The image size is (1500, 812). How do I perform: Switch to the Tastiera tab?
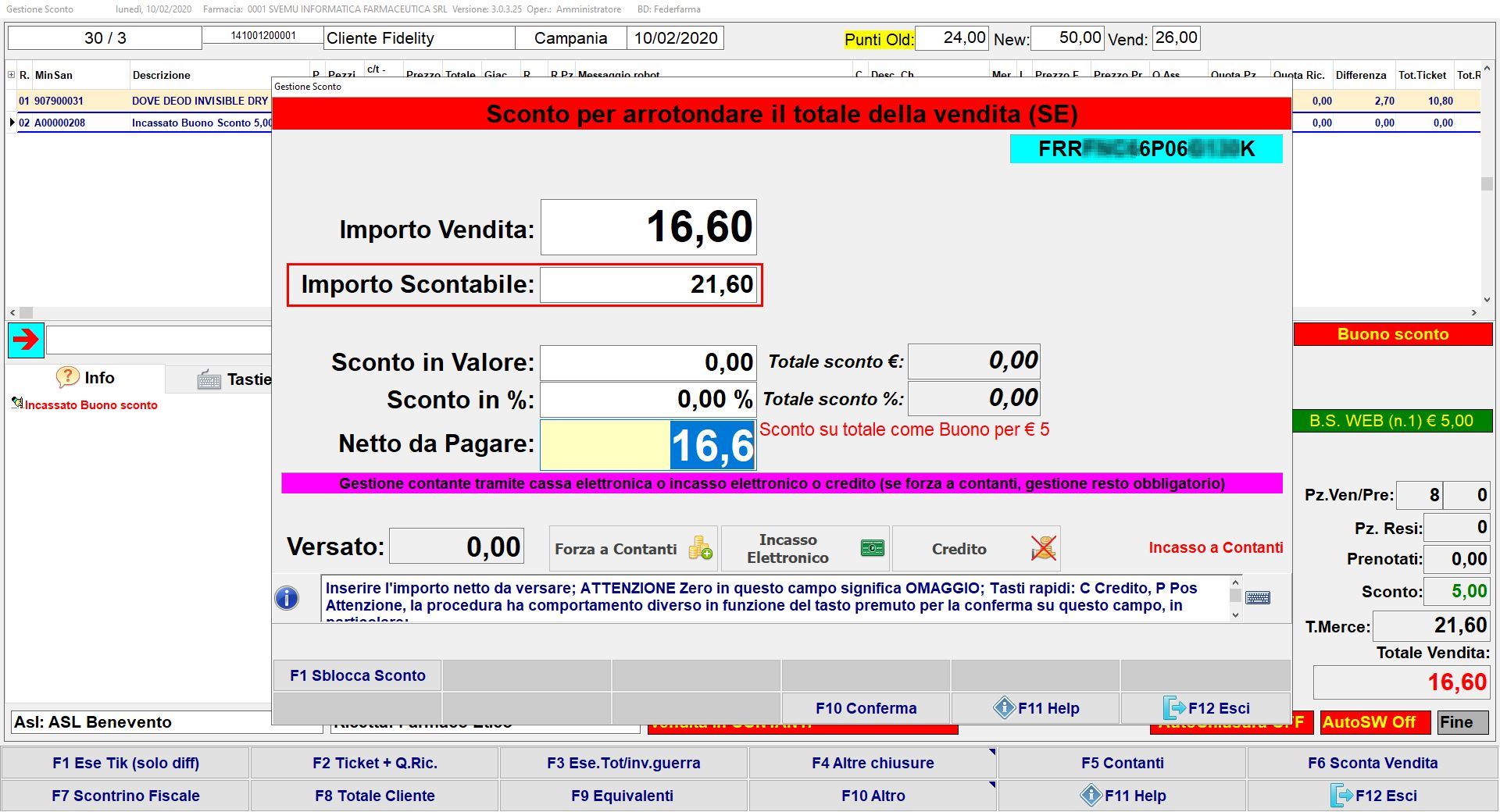(234, 379)
